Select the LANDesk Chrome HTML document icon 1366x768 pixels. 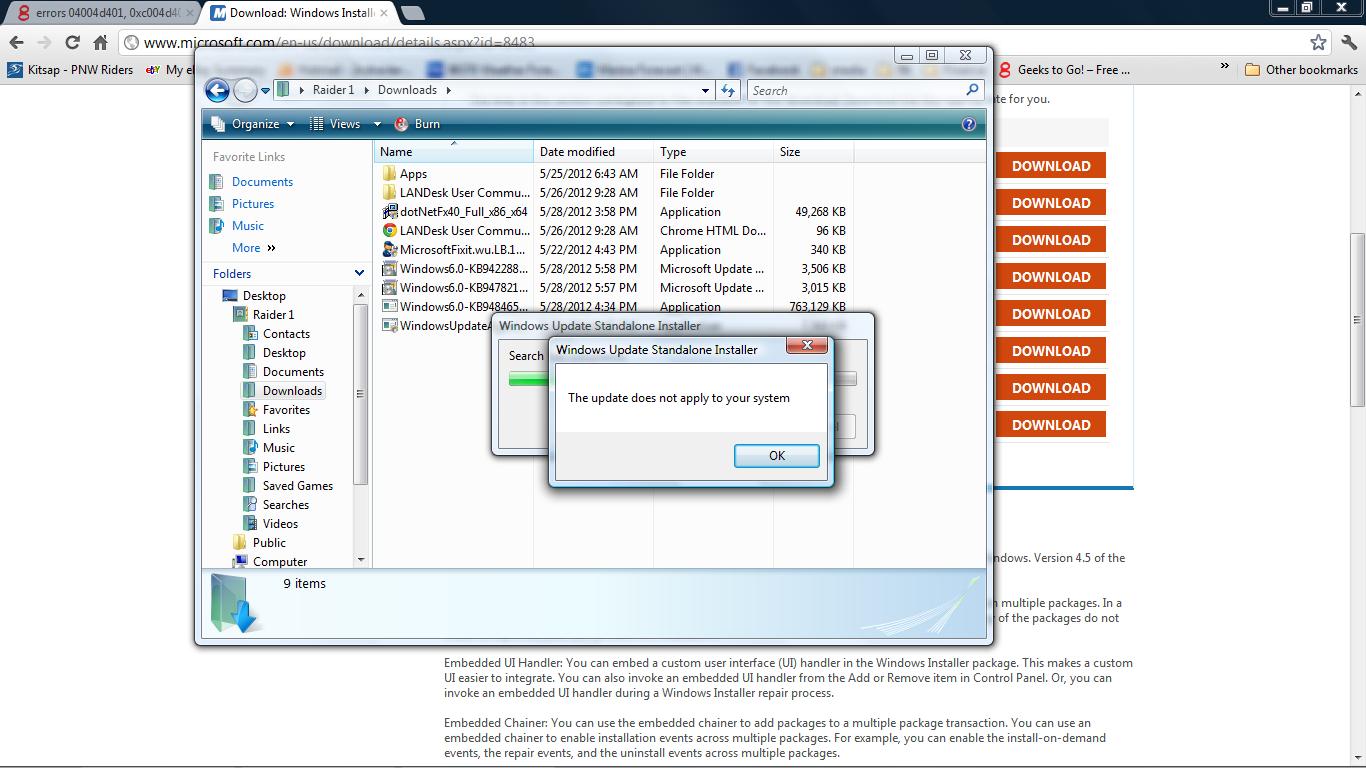point(390,231)
